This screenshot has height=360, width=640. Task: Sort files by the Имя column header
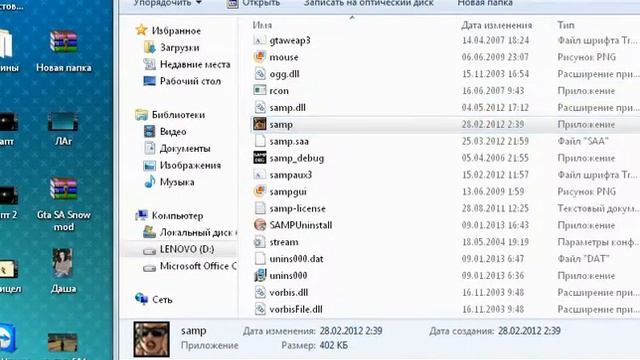coord(262,25)
